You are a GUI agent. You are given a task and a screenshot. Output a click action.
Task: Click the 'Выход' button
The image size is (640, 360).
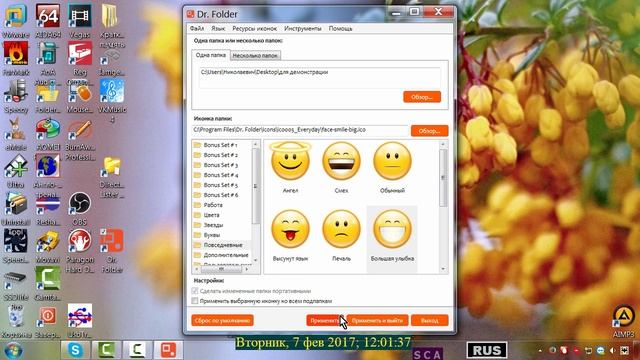click(429, 320)
